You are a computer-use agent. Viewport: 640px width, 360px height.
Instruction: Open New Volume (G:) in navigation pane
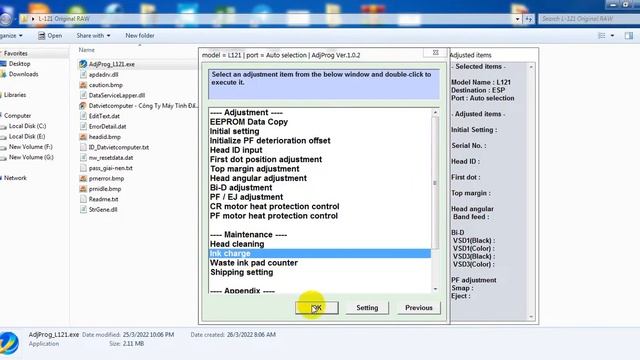[x=31, y=157]
